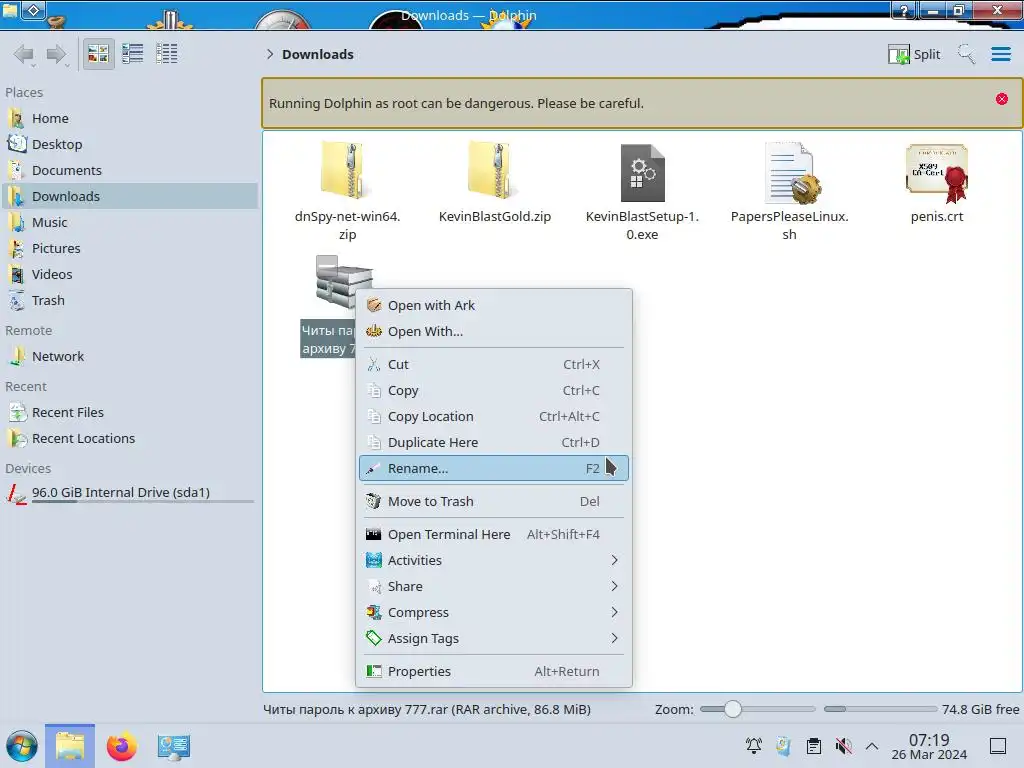The image size is (1024, 768).
Task: Open Recent Locations entry
Action: pos(129,439)
